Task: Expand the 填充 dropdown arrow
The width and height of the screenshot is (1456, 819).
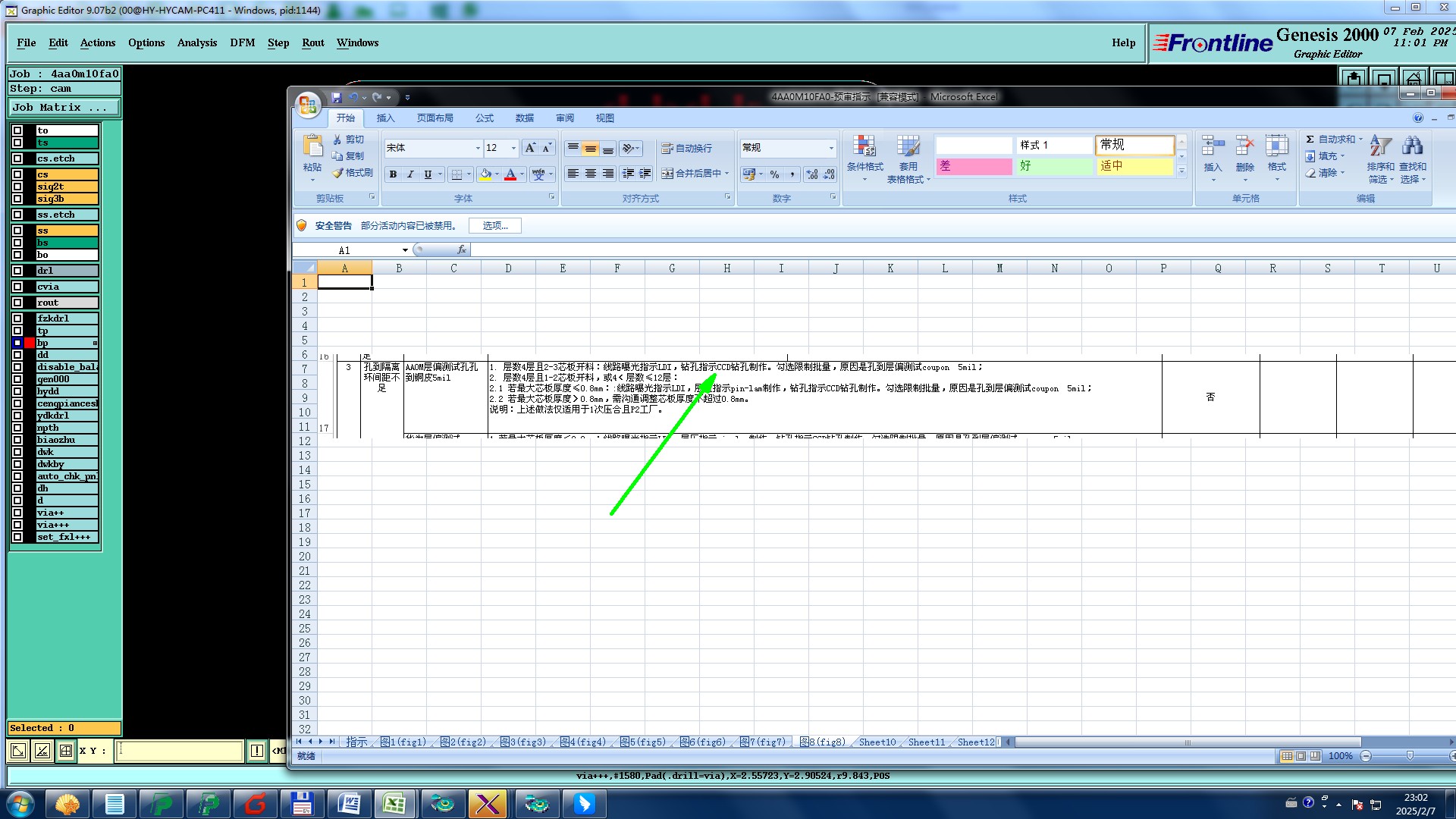Action: (x=1342, y=156)
